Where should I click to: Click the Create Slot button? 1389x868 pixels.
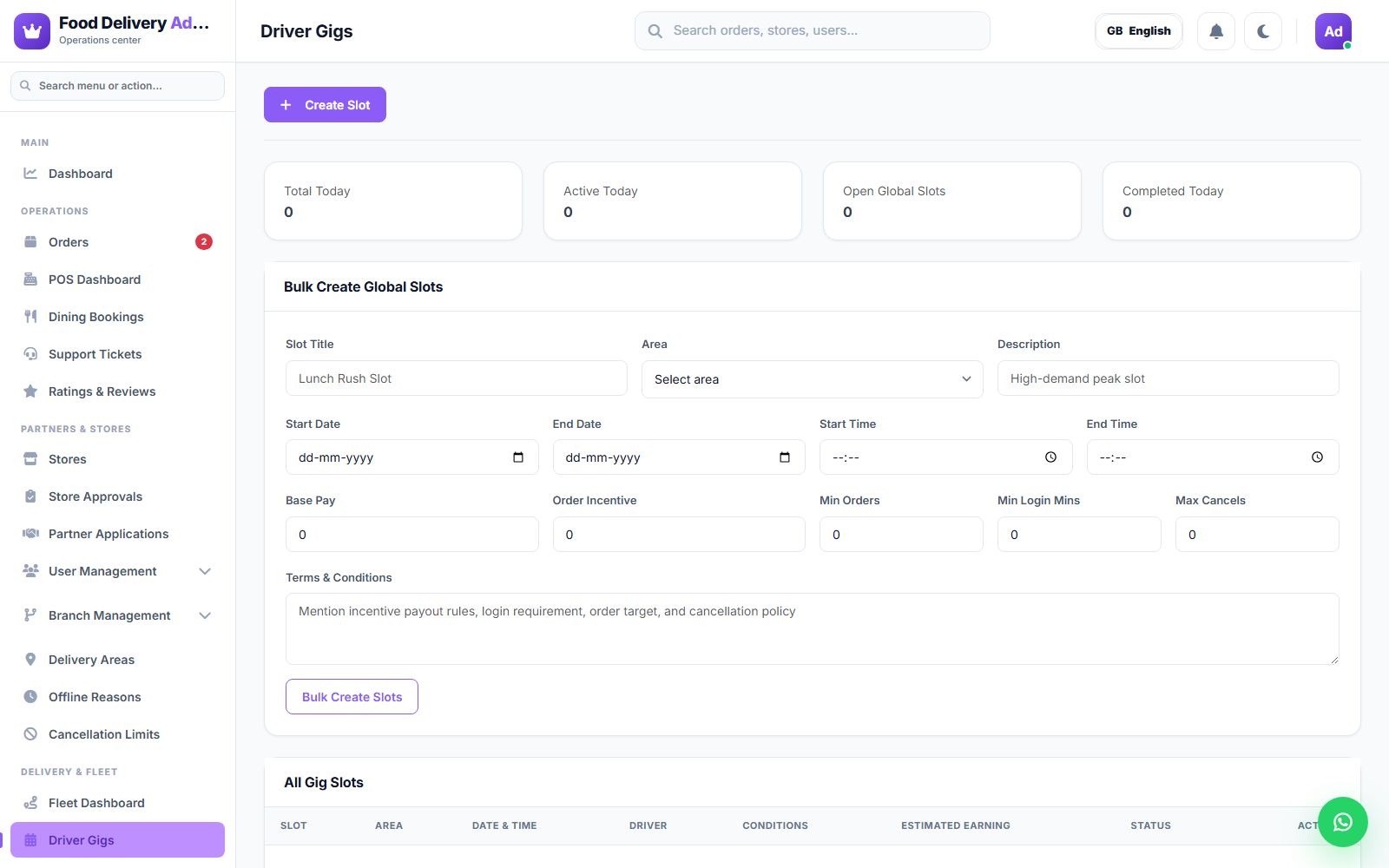click(x=325, y=105)
